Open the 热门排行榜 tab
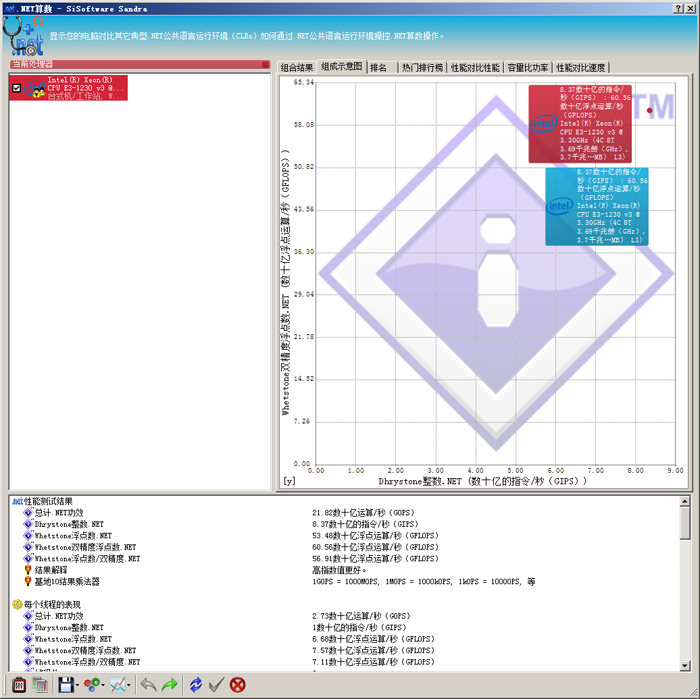700x699 pixels. coord(422,67)
